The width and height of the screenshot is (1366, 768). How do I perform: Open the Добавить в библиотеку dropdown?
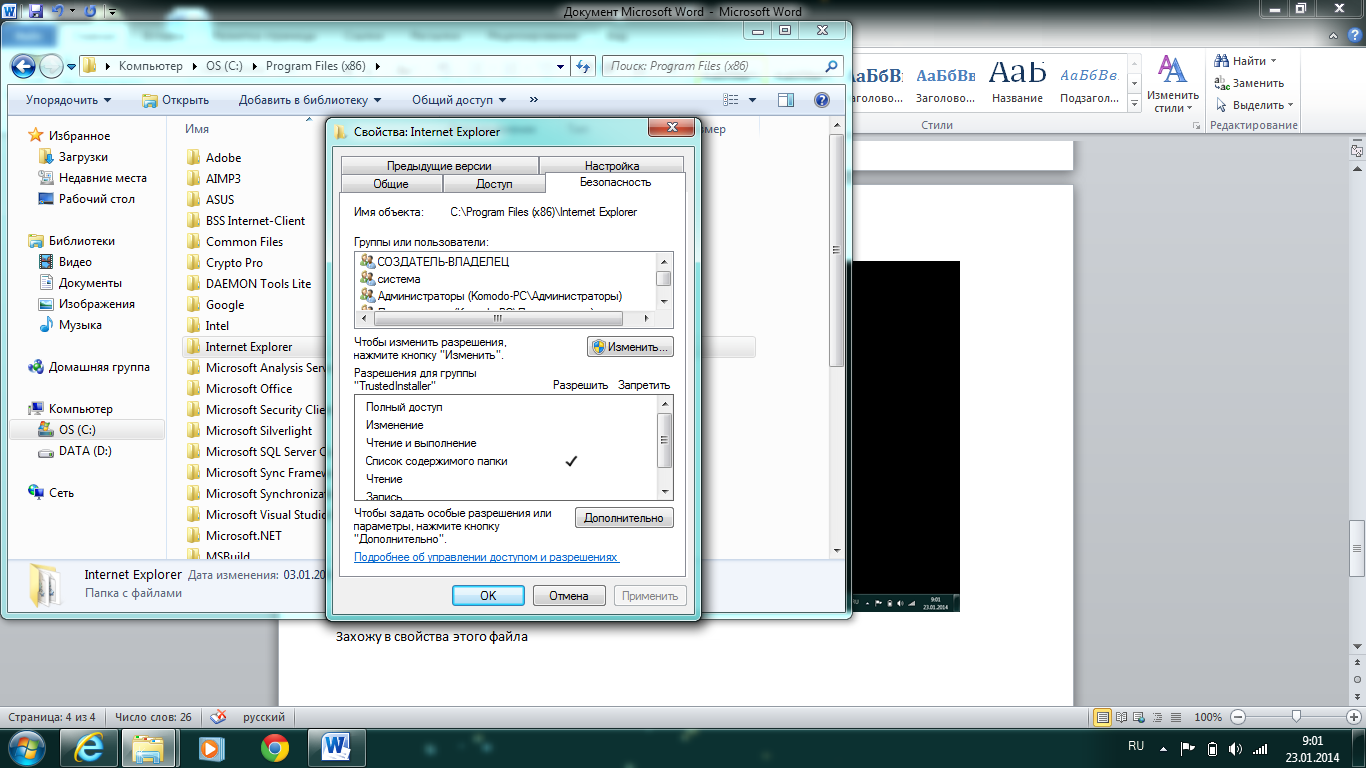[x=310, y=100]
